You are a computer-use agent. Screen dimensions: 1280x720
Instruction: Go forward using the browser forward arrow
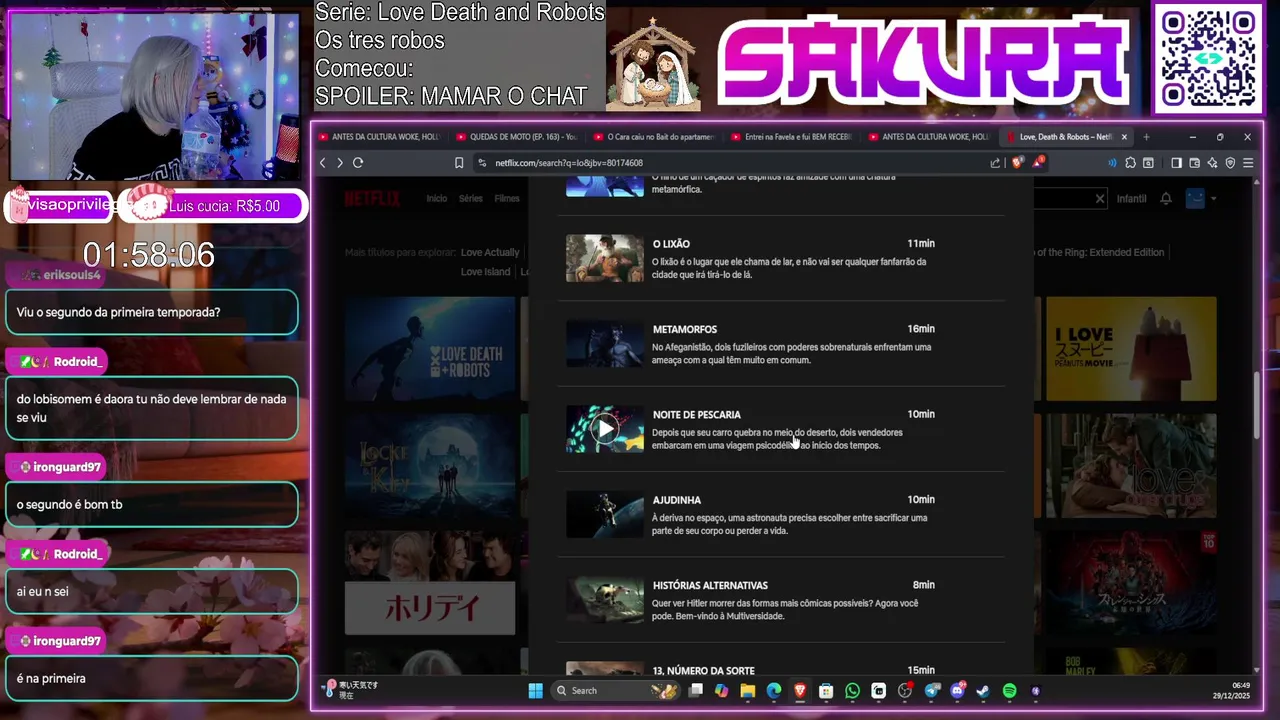(340, 163)
